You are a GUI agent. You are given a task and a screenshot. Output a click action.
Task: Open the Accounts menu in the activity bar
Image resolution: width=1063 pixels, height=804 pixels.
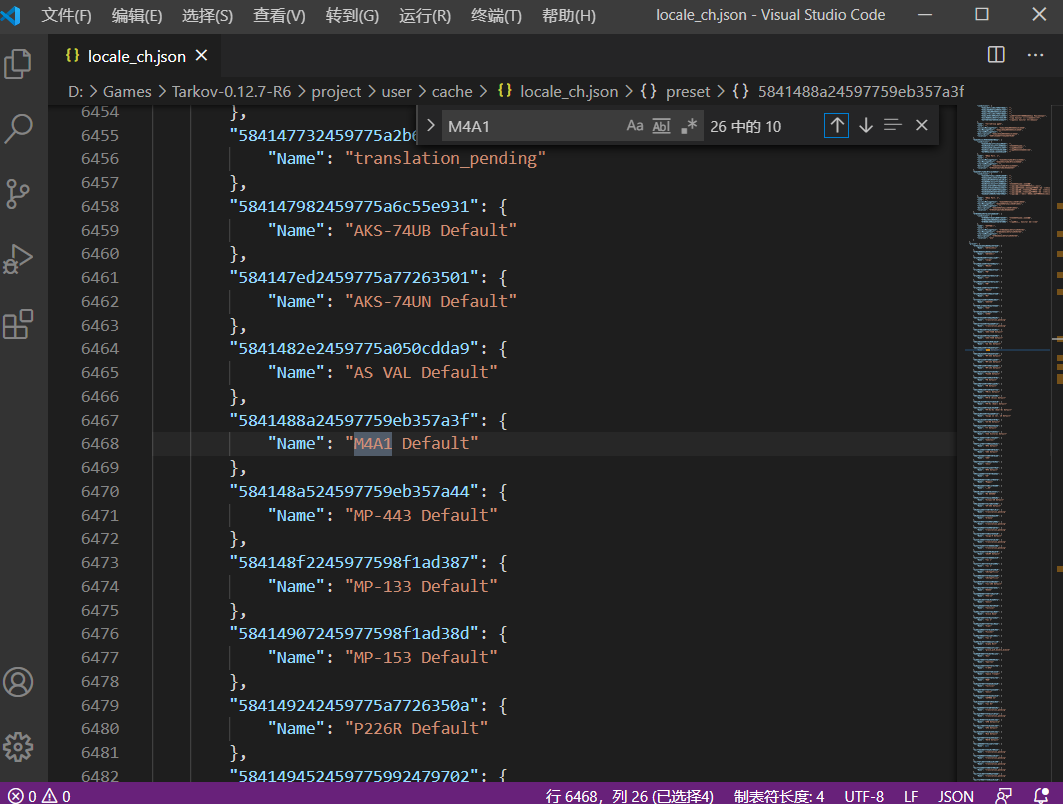18,682
